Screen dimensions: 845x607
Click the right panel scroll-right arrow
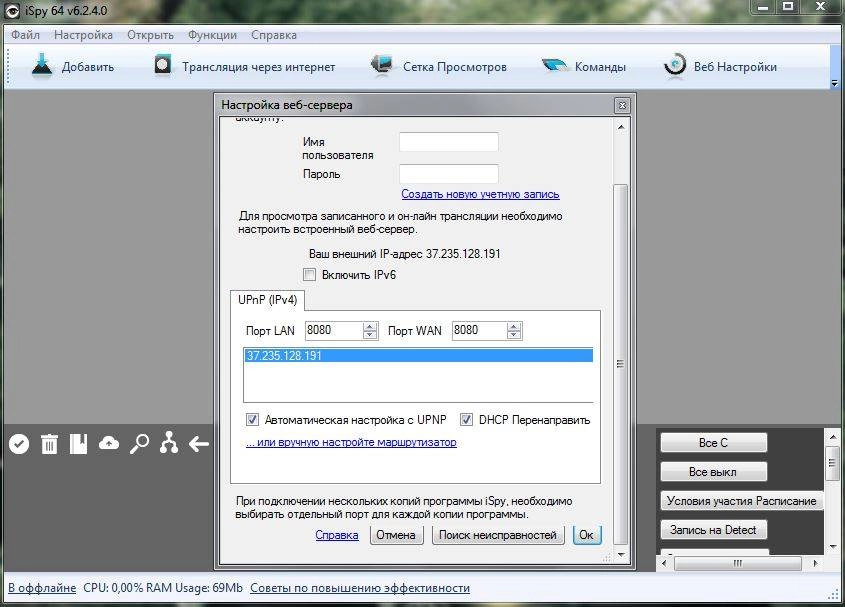pyautogui.click(x=815, y=563)
